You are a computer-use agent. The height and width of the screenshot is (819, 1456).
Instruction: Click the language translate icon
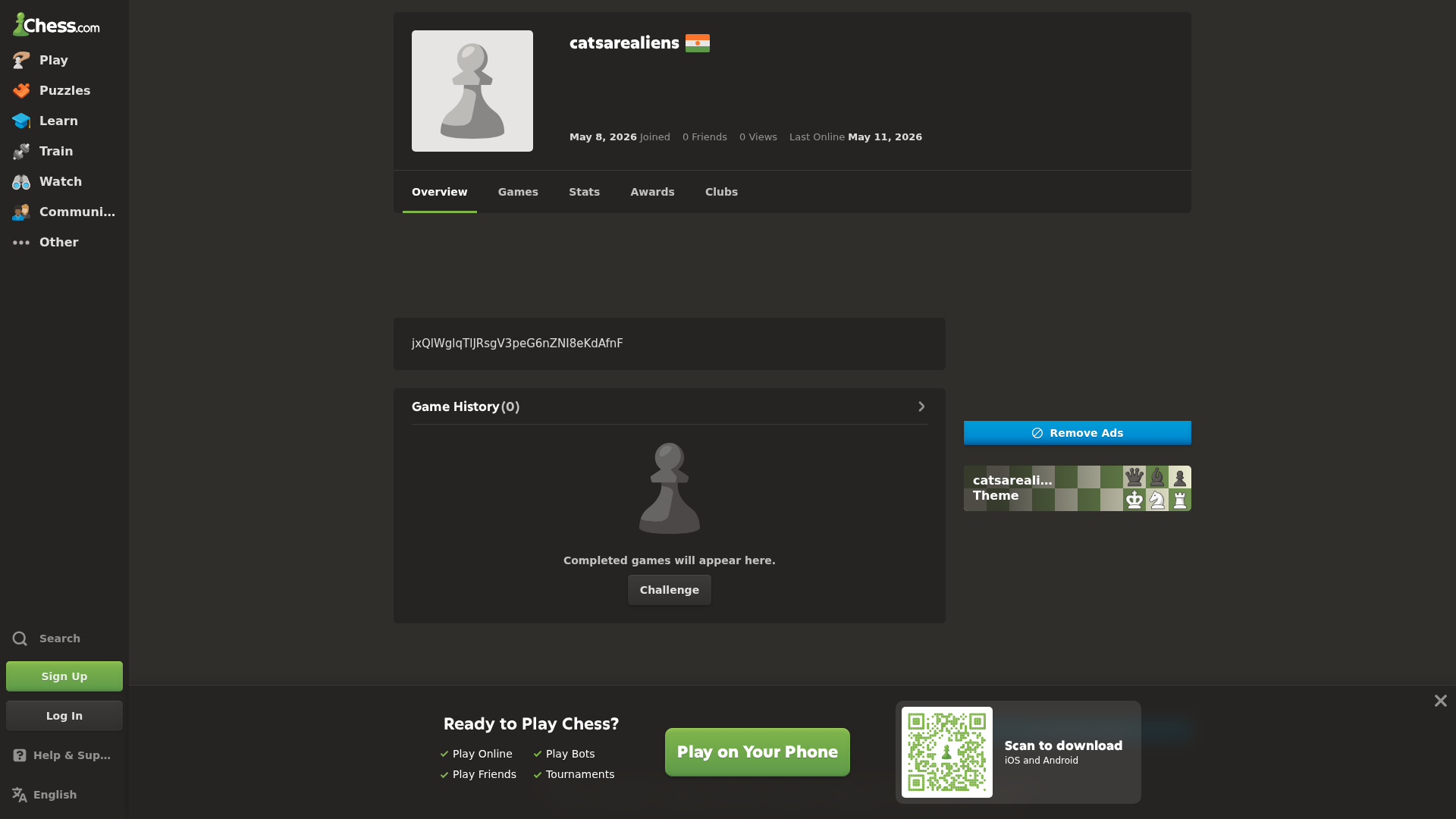click(x=20, y=795)
